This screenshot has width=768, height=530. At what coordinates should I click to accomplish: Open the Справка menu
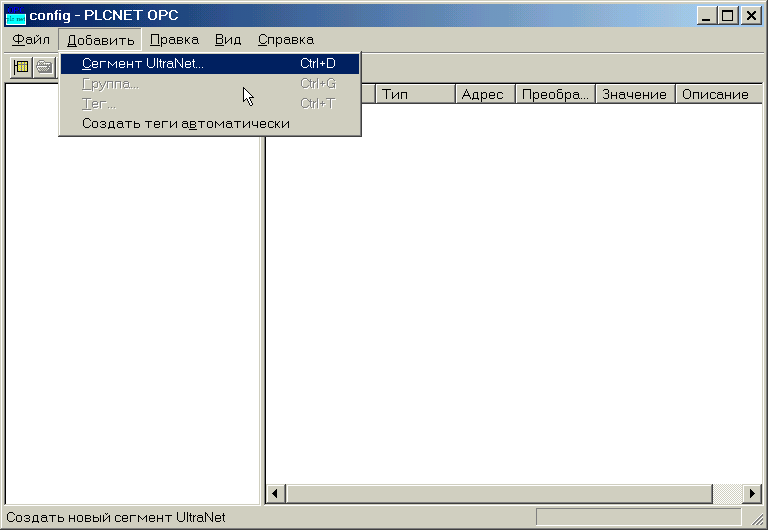tap(286, 40)
